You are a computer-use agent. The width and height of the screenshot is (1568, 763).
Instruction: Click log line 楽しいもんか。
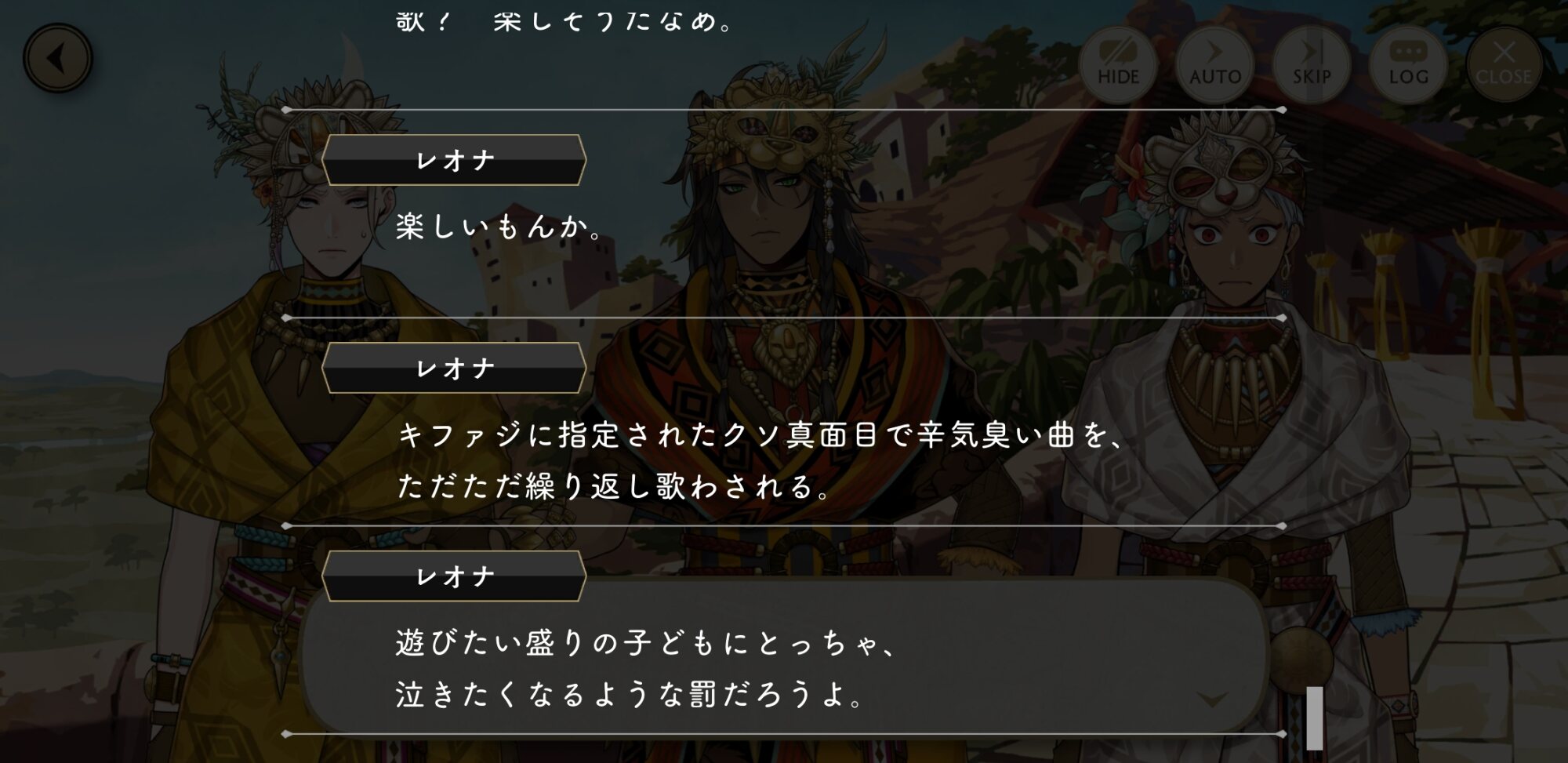click(x=499, y=227)
